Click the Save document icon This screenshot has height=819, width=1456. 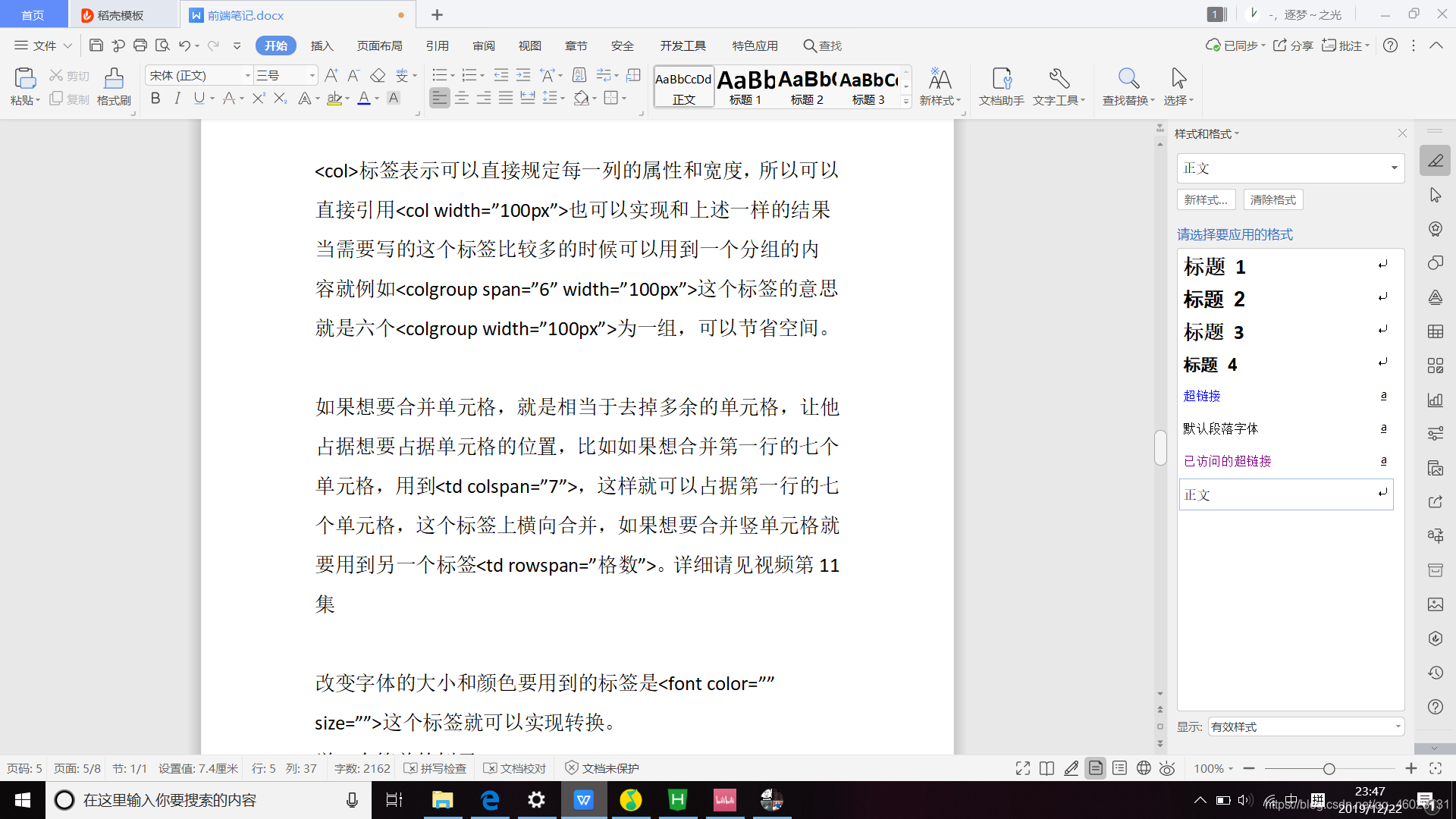tap(96, 45)
